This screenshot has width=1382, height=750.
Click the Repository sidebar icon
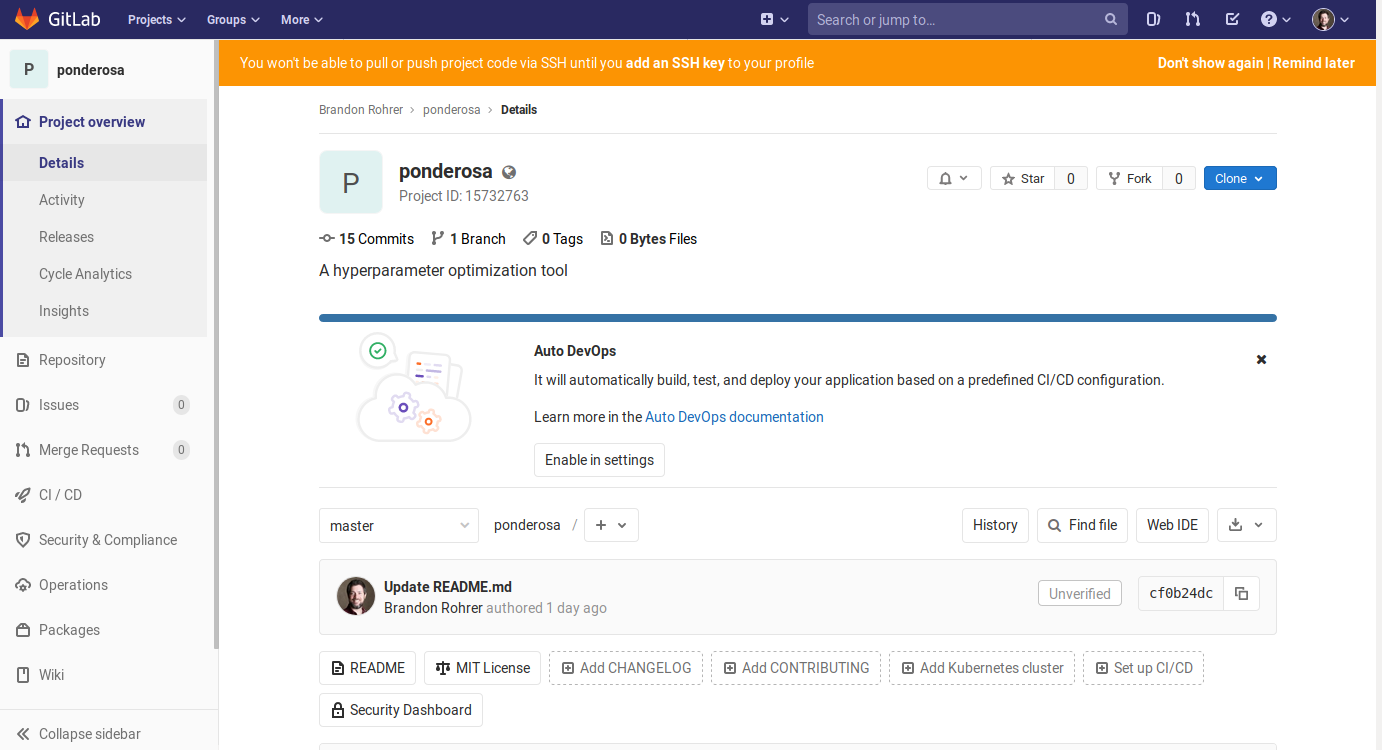pyautogui.click(x=23, y=360)
